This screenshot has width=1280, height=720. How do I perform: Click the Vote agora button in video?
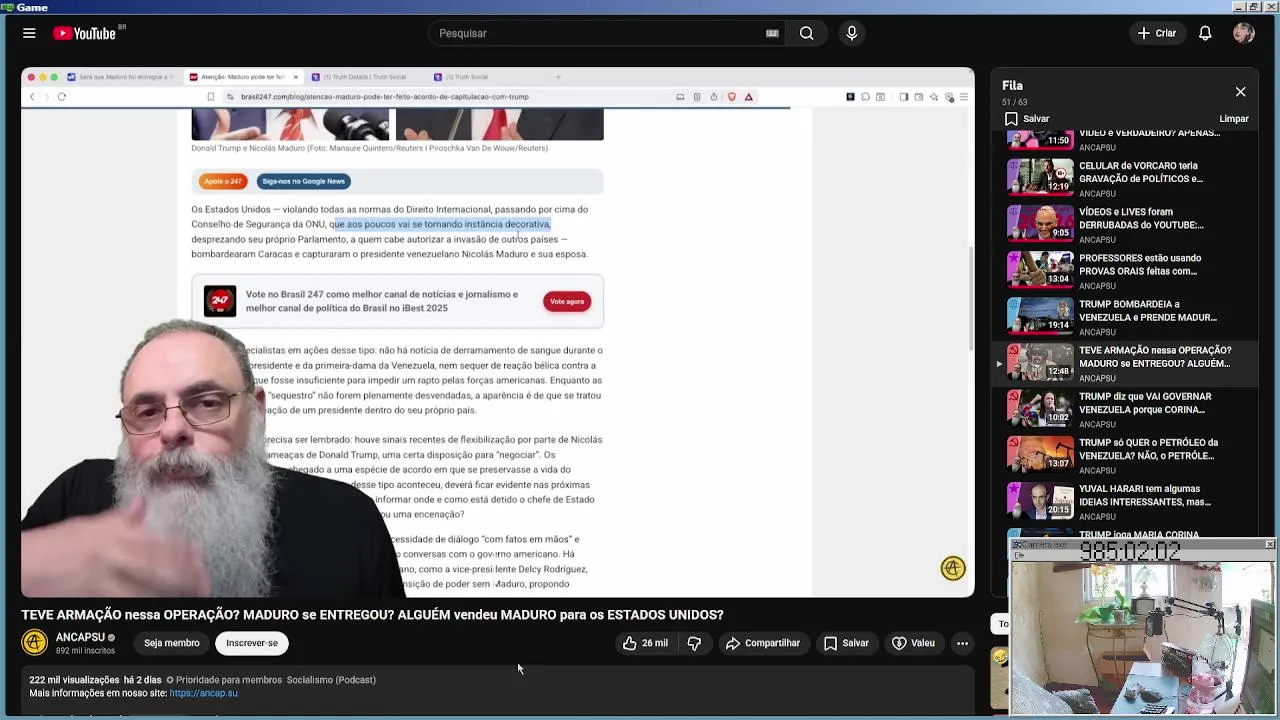click(x=567, y=301)
